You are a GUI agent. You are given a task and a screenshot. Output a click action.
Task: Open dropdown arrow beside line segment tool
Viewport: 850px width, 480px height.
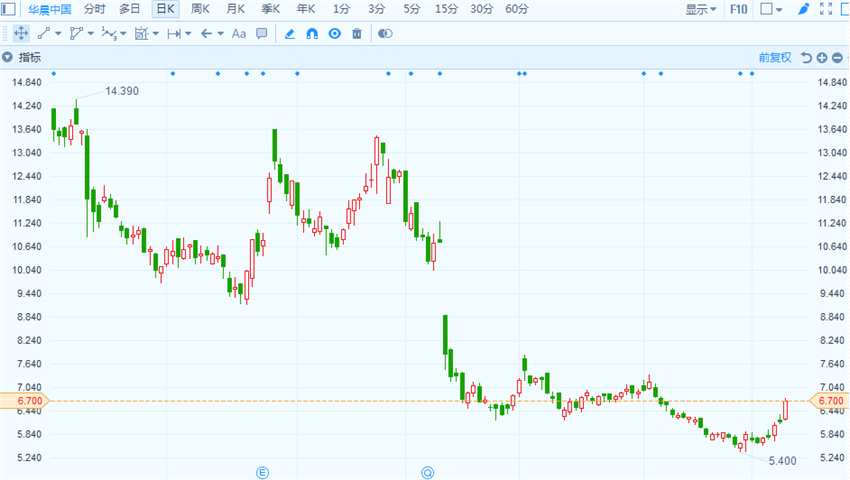(x=58, y=34)
